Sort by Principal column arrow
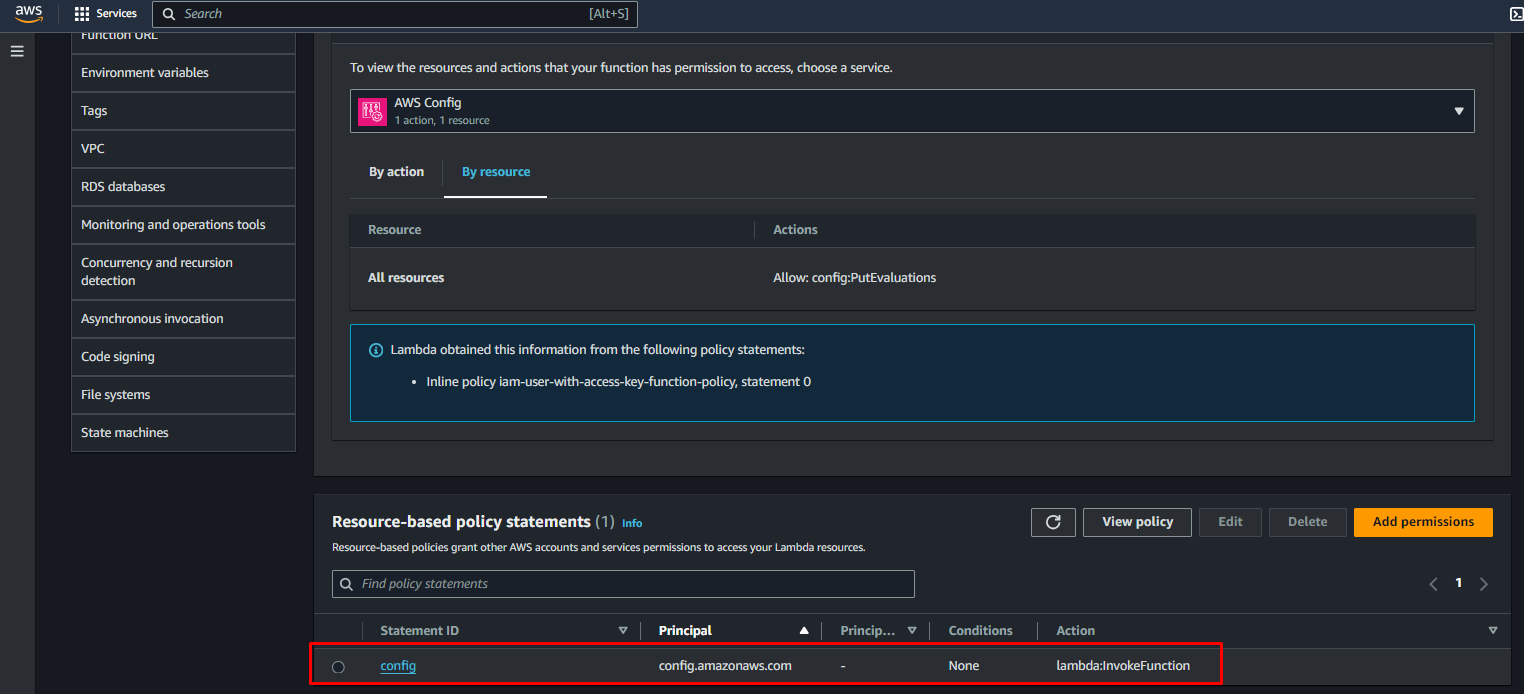Screen dimensions: 1524x694 tap(804, 631)
